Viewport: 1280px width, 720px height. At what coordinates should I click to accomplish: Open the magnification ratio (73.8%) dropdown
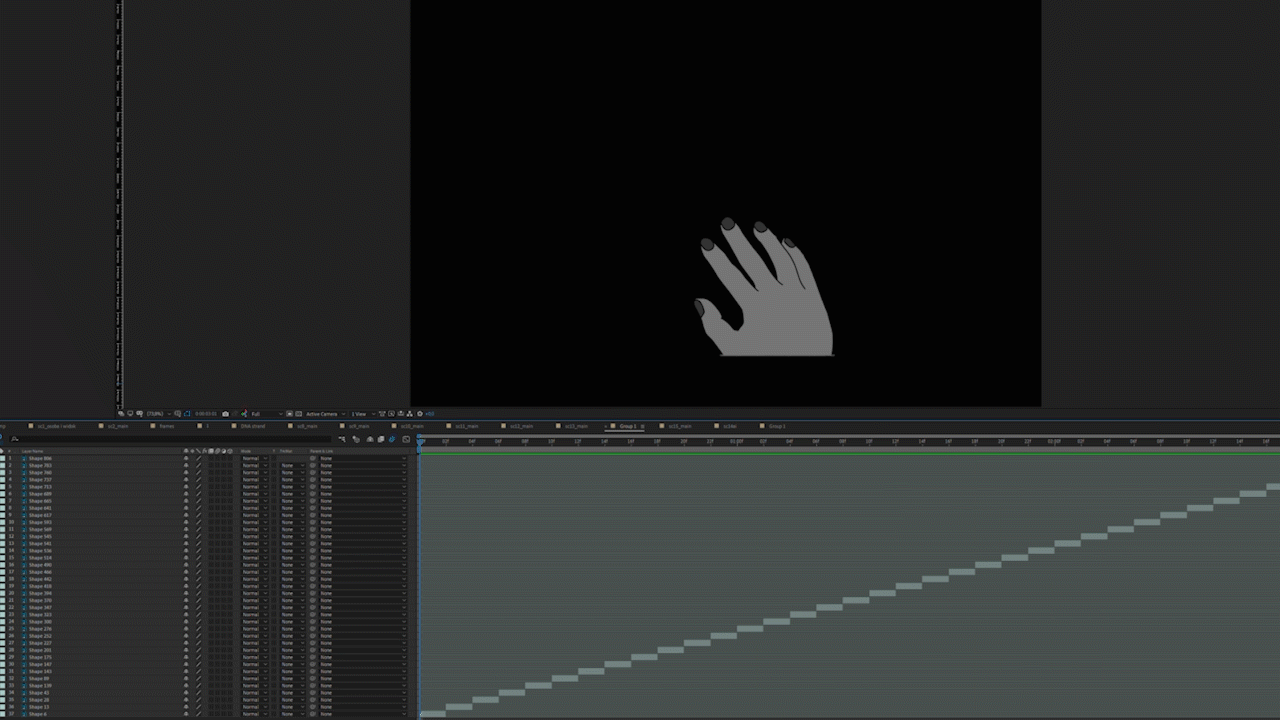(x=157, y=414)
